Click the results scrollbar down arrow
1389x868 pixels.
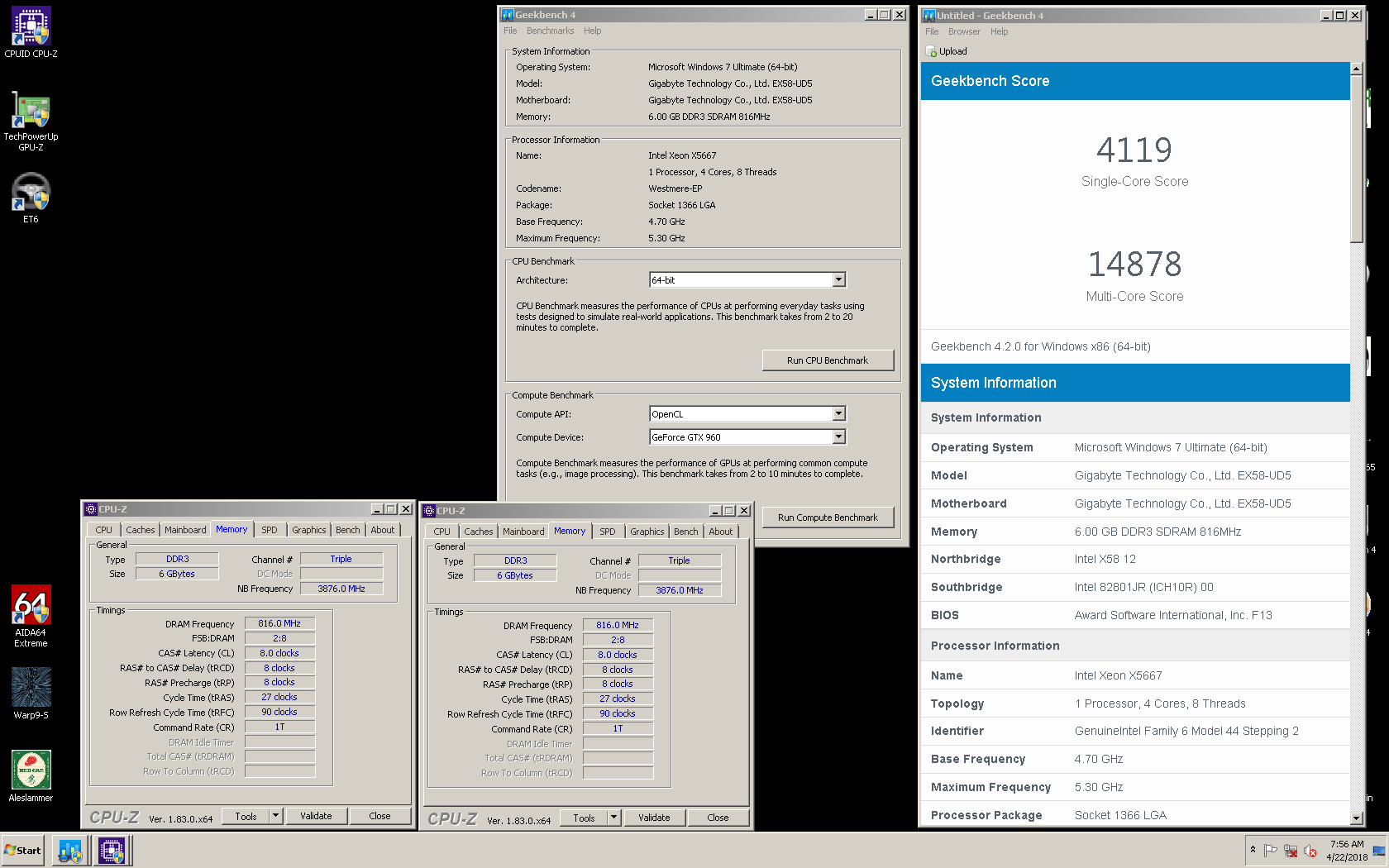[1356, 818]
